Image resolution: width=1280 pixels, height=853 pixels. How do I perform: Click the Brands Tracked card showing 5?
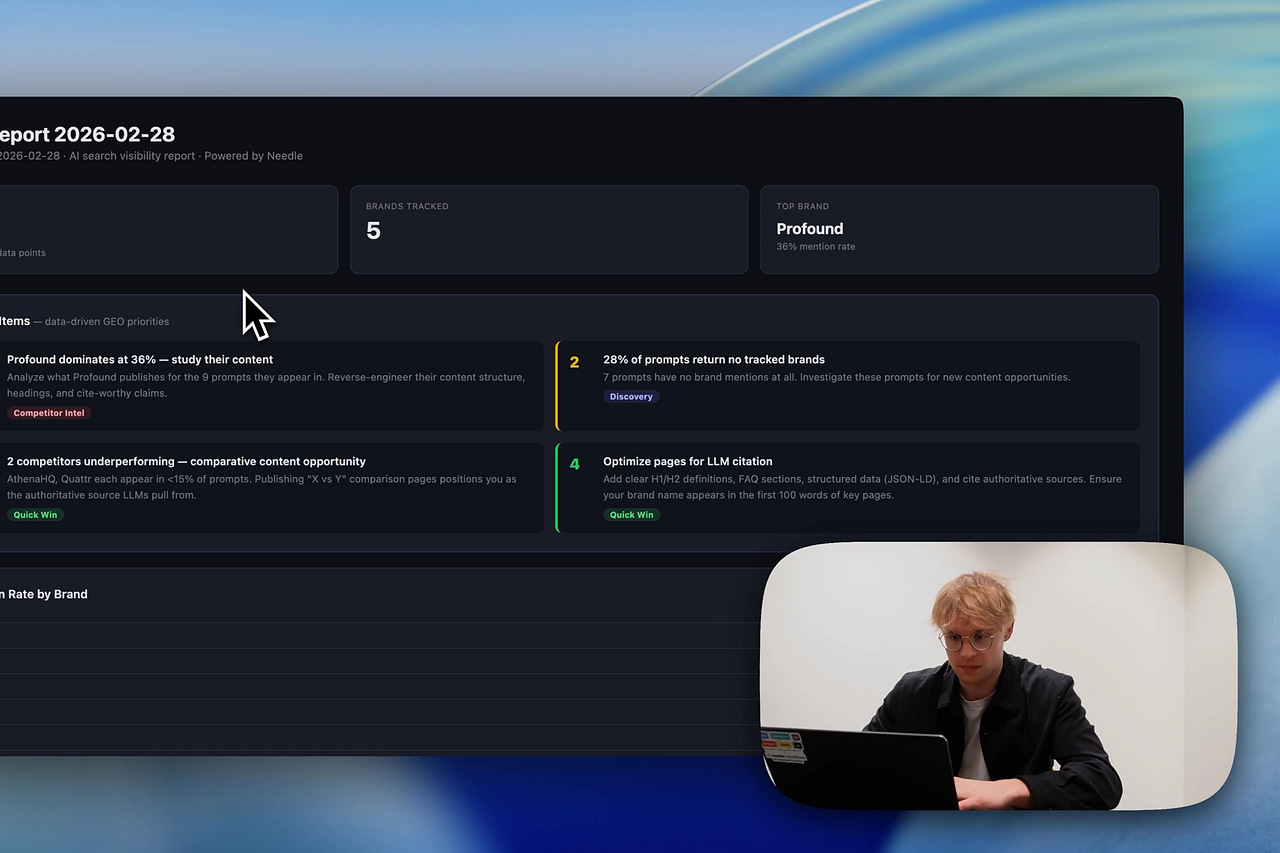(549, 229)
